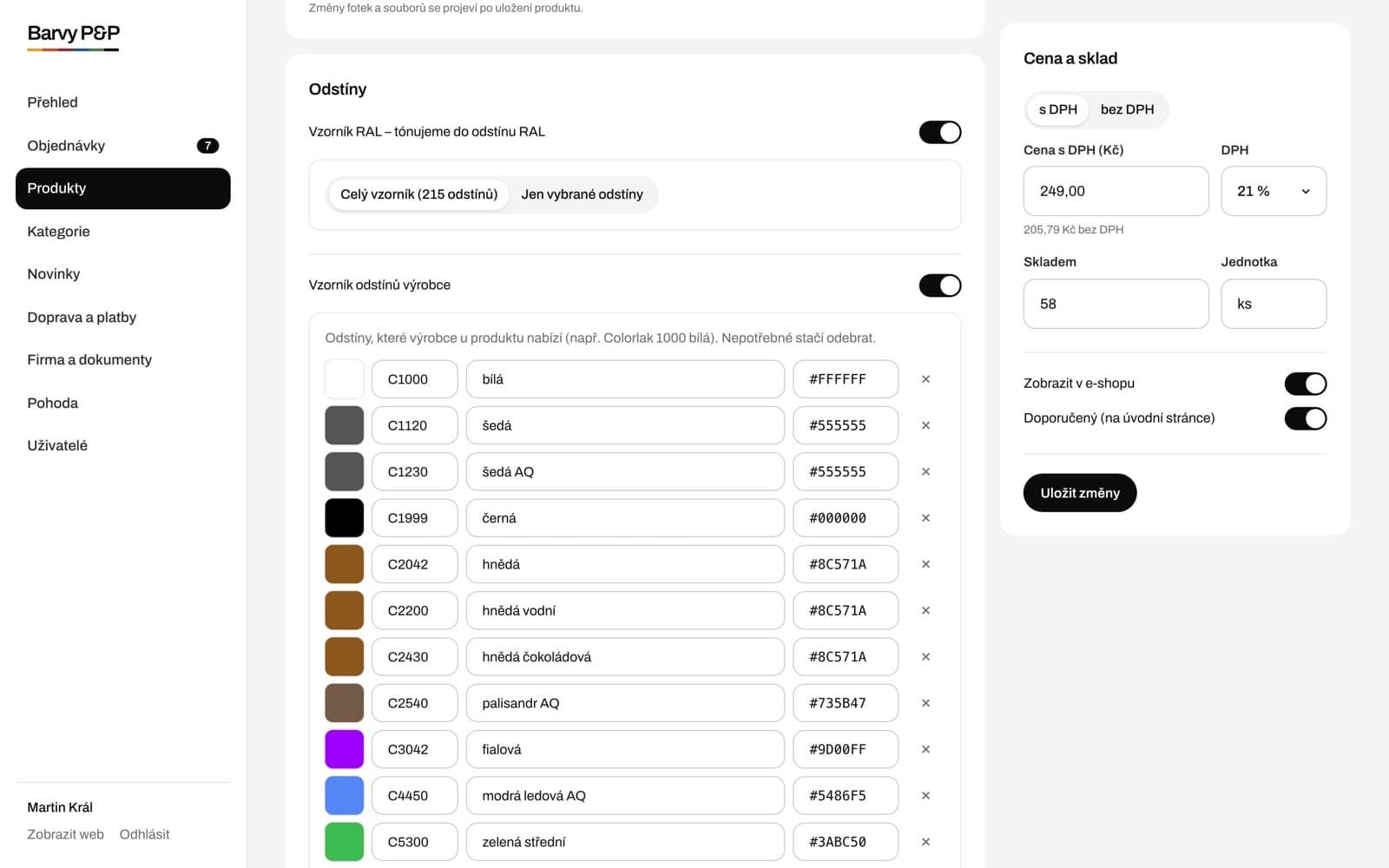1389x868 pixels.
Task: Click the Skladem quantity field
Action: coord(1116,304)
